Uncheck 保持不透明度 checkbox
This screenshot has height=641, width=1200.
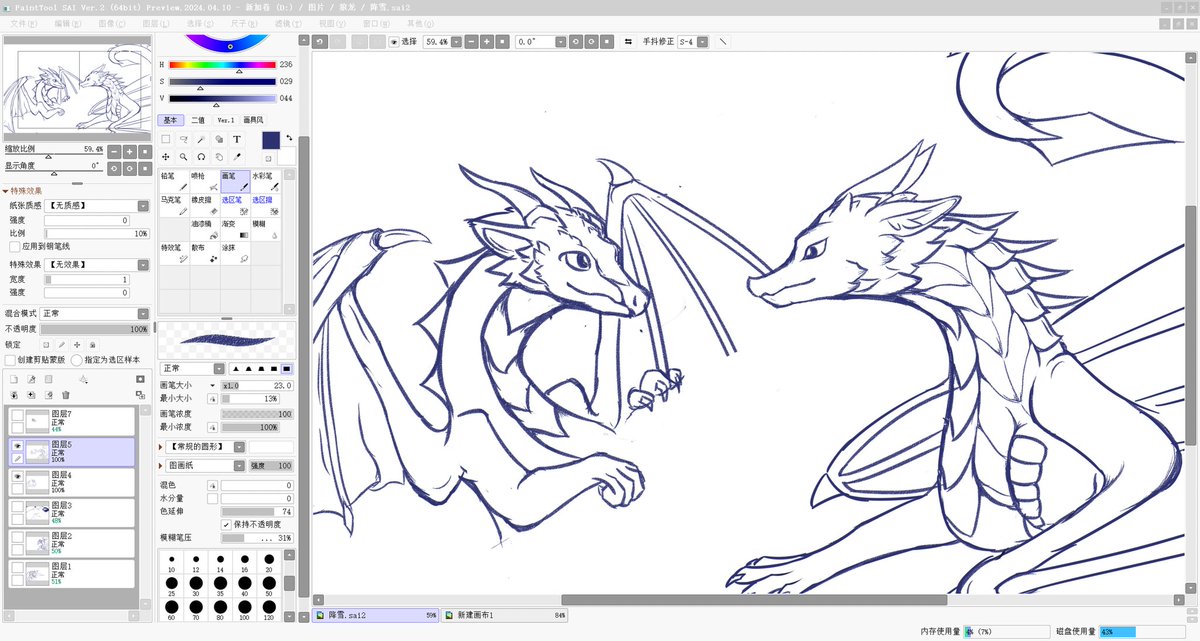click(226, 524)
